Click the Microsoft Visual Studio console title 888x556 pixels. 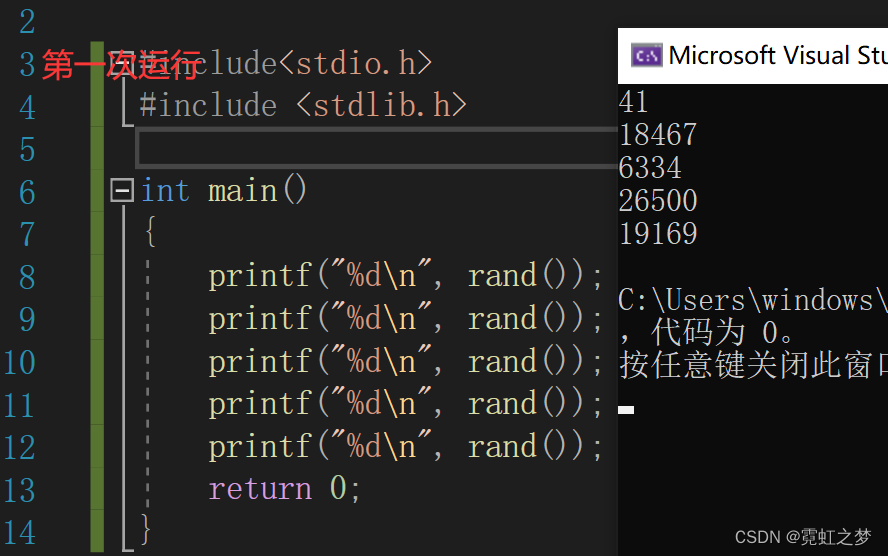point(778,55)
